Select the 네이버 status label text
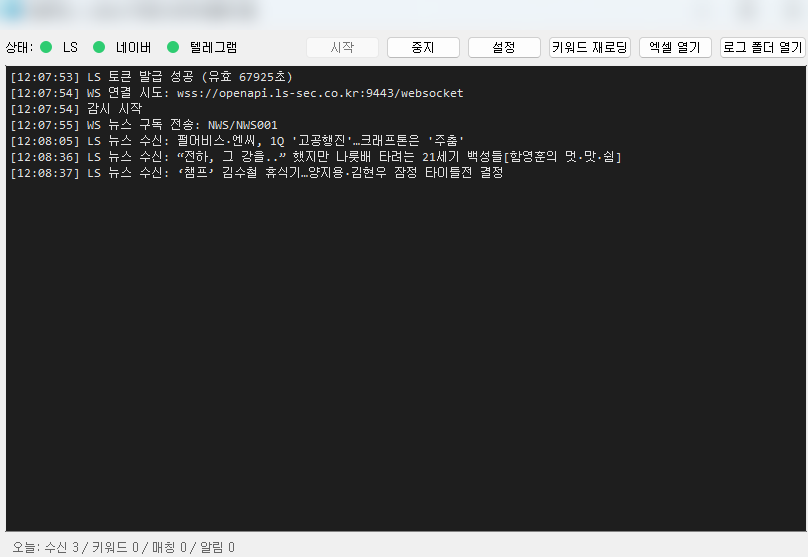 [133, 47]
